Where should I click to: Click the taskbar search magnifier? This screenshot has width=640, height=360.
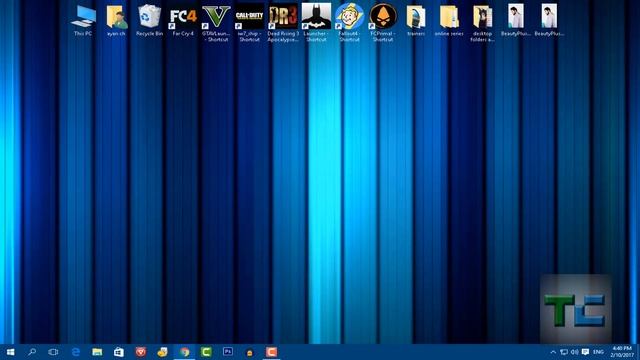[x=32, y=352]
